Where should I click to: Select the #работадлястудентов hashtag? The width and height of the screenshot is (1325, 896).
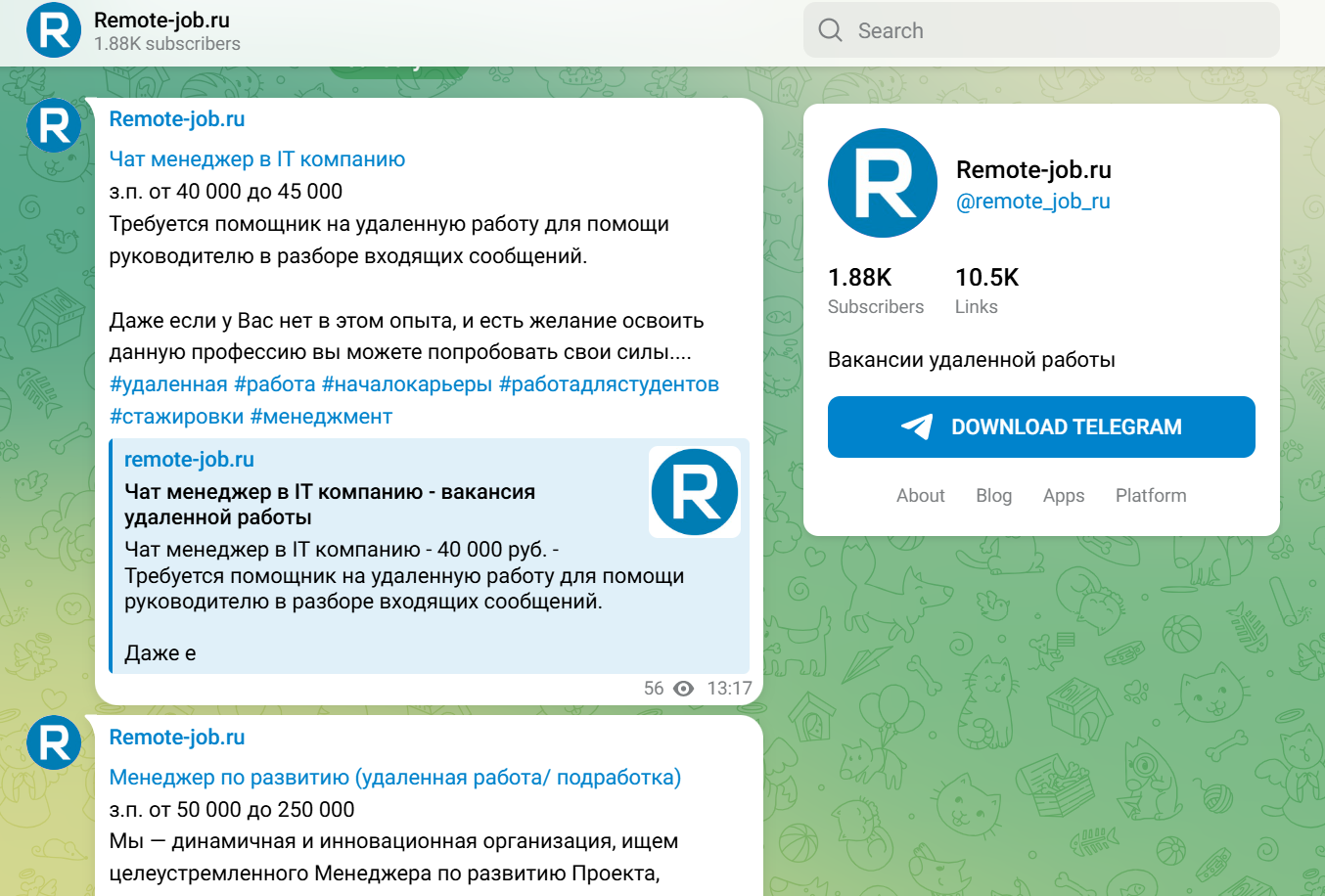tap(609, 384)
